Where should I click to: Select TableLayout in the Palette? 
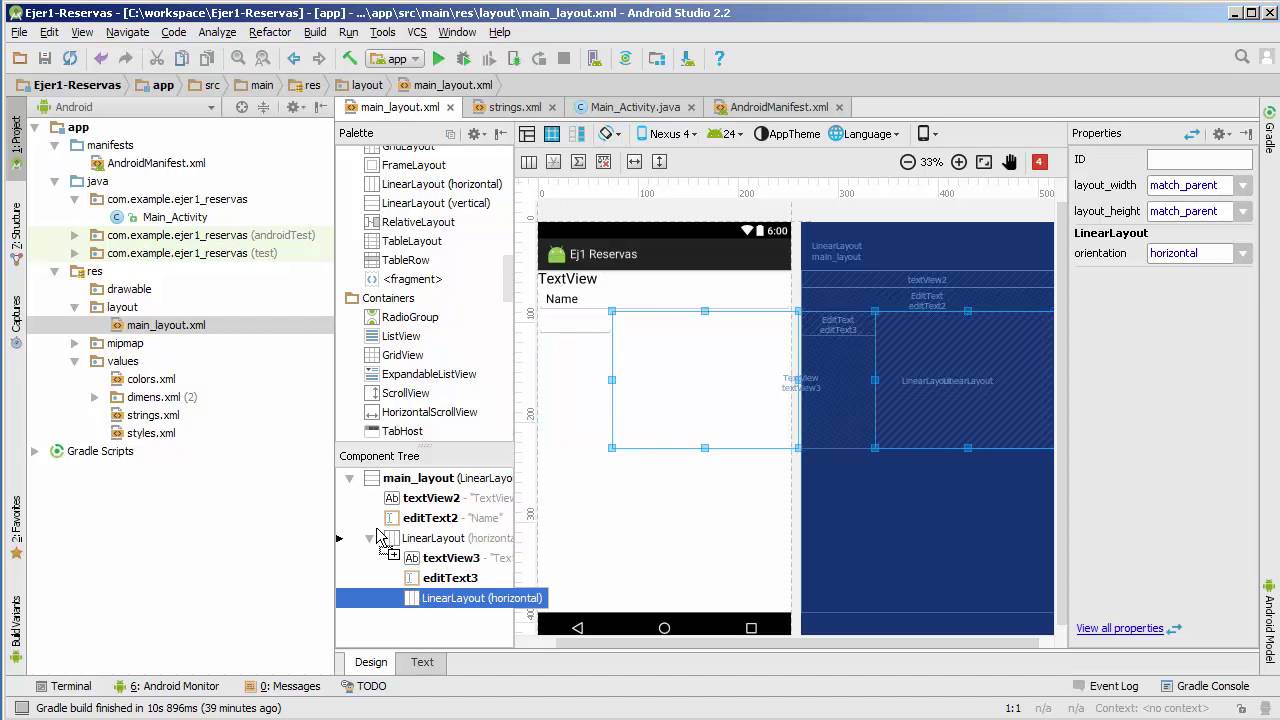(411, 241)
